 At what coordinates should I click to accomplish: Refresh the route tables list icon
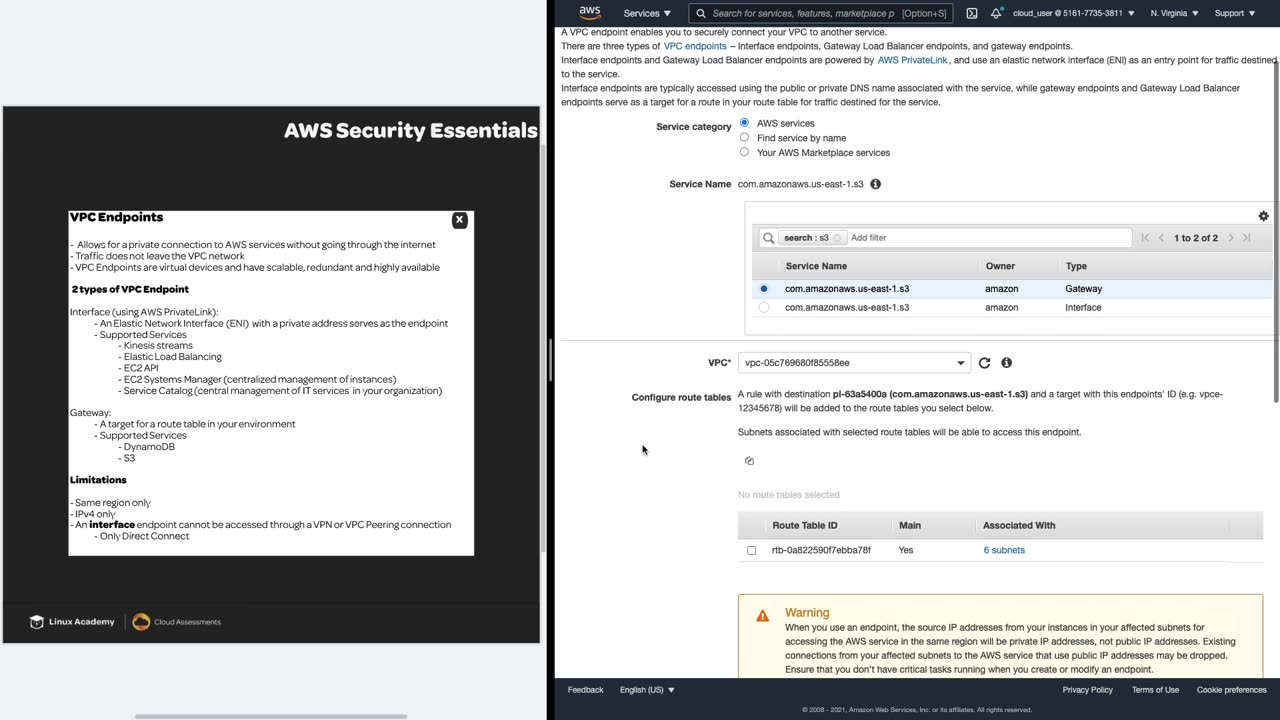[749, 461]
